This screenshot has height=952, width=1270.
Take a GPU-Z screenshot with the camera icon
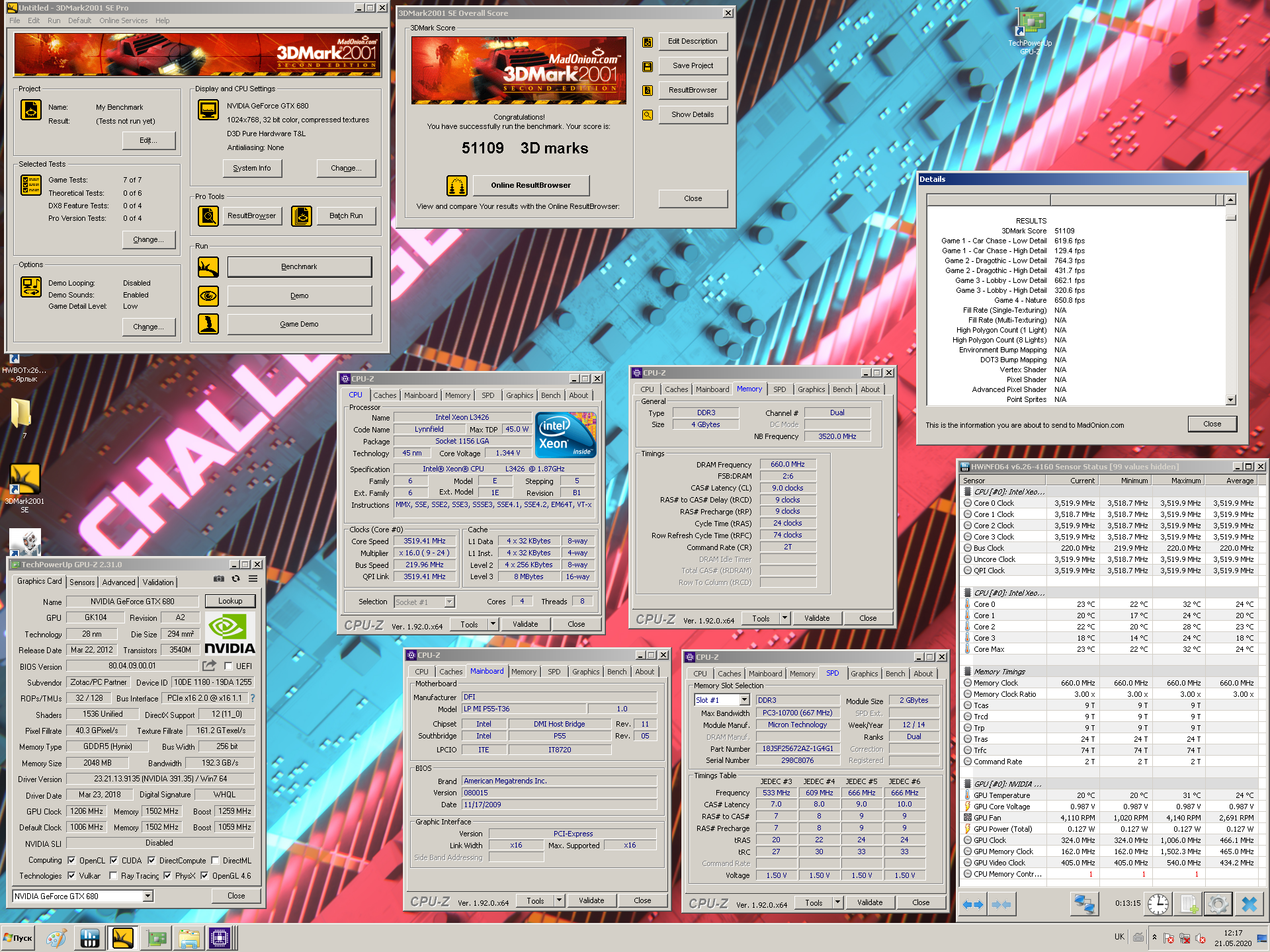pos(218,578)
